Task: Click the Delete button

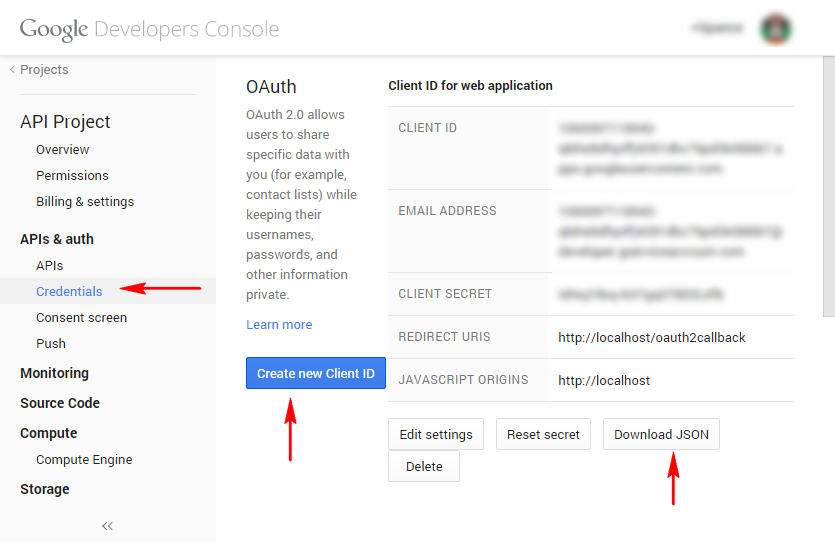Action: 424,466
